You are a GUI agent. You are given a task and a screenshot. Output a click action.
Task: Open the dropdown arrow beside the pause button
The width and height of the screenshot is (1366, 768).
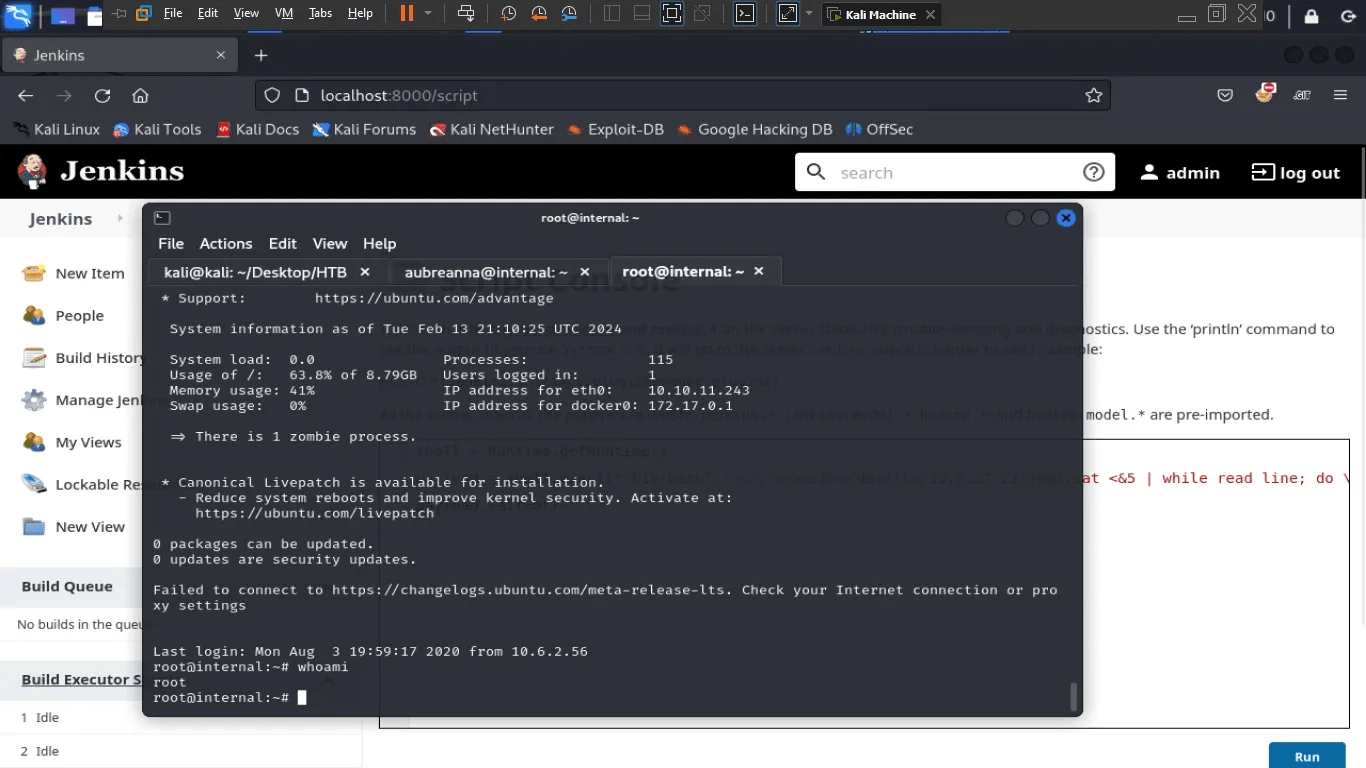coord(428,13)
